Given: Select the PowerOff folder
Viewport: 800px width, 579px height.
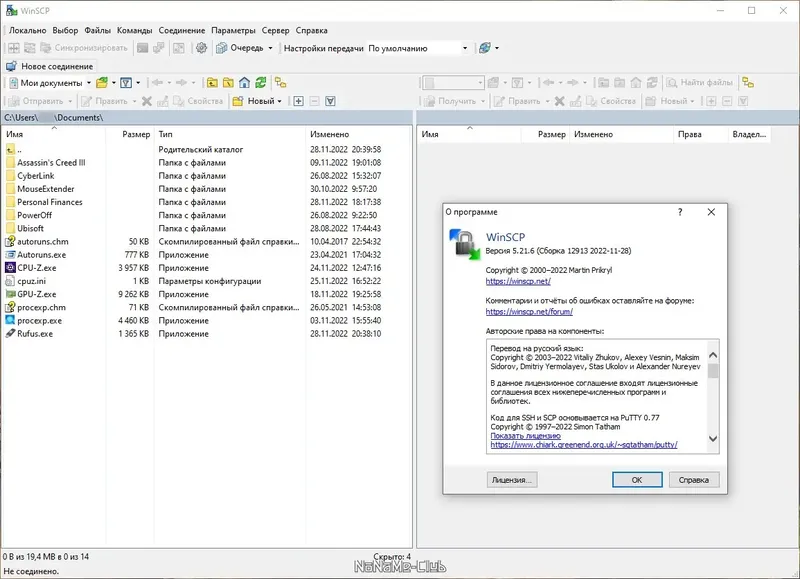Looking at the screenshot, I should coord(206,215).
